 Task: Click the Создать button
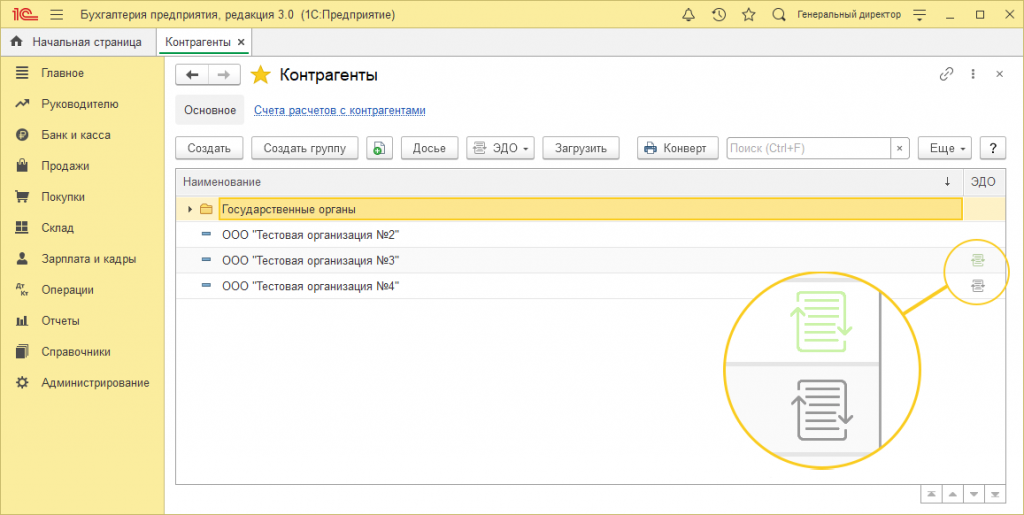pos(209,148)
